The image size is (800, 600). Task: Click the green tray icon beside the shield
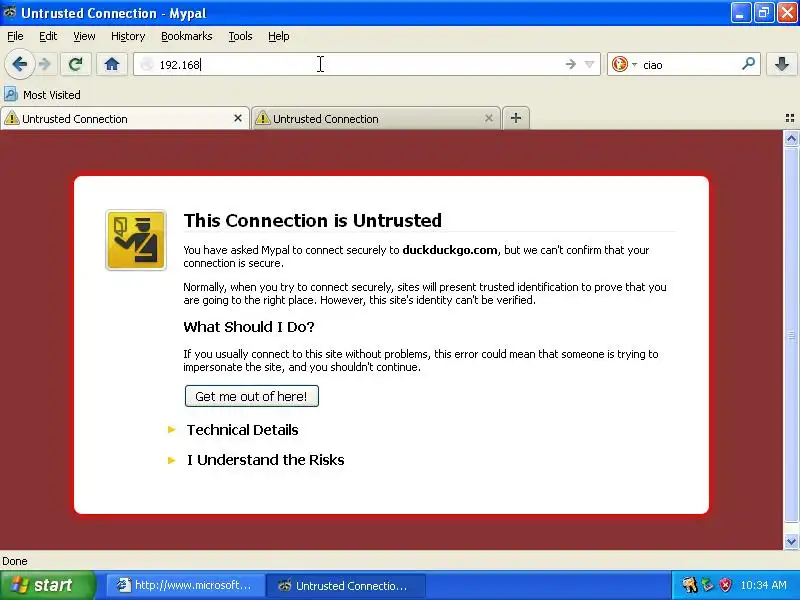coord(708,585)
